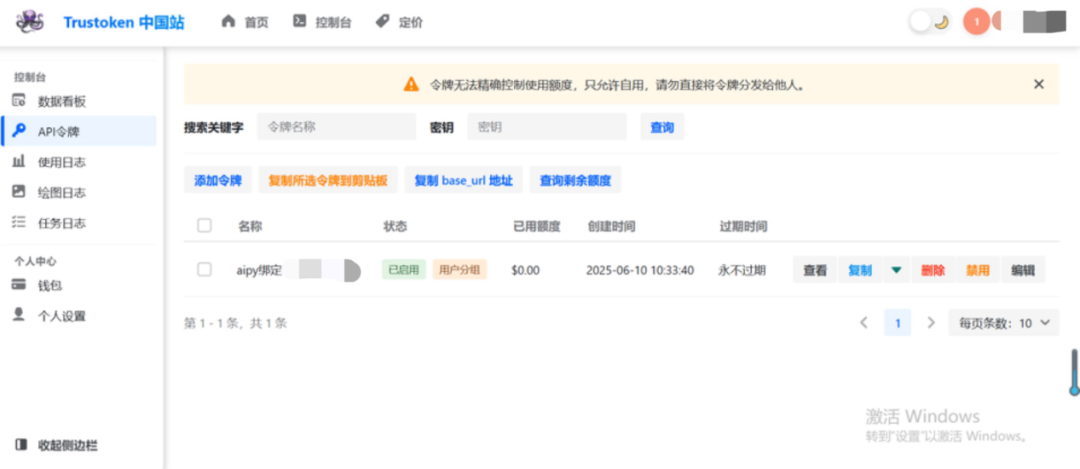Open 数据看板 in sidebar
This screenshot has width=1080, height=469.
click(79, 102)
